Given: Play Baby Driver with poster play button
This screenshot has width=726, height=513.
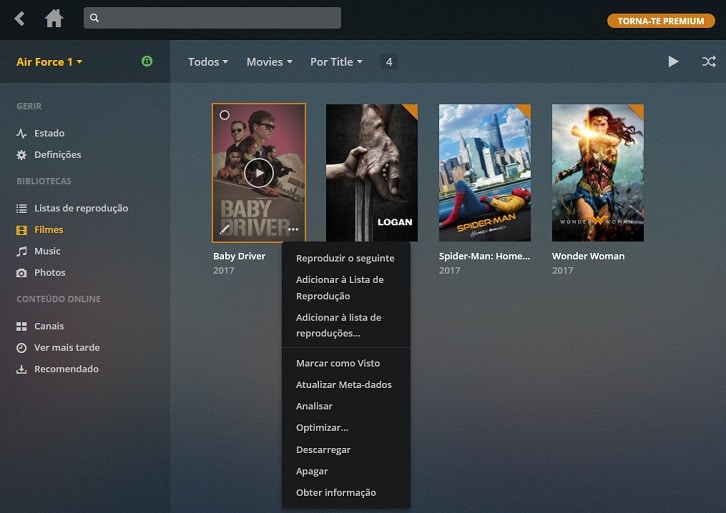Looking at the screenshot, I should point(259,173).
